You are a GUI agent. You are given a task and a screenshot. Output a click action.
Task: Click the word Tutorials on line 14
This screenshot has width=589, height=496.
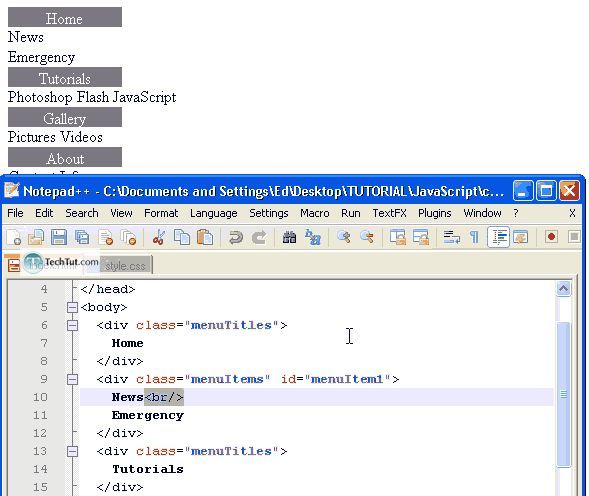pos(148,469)
